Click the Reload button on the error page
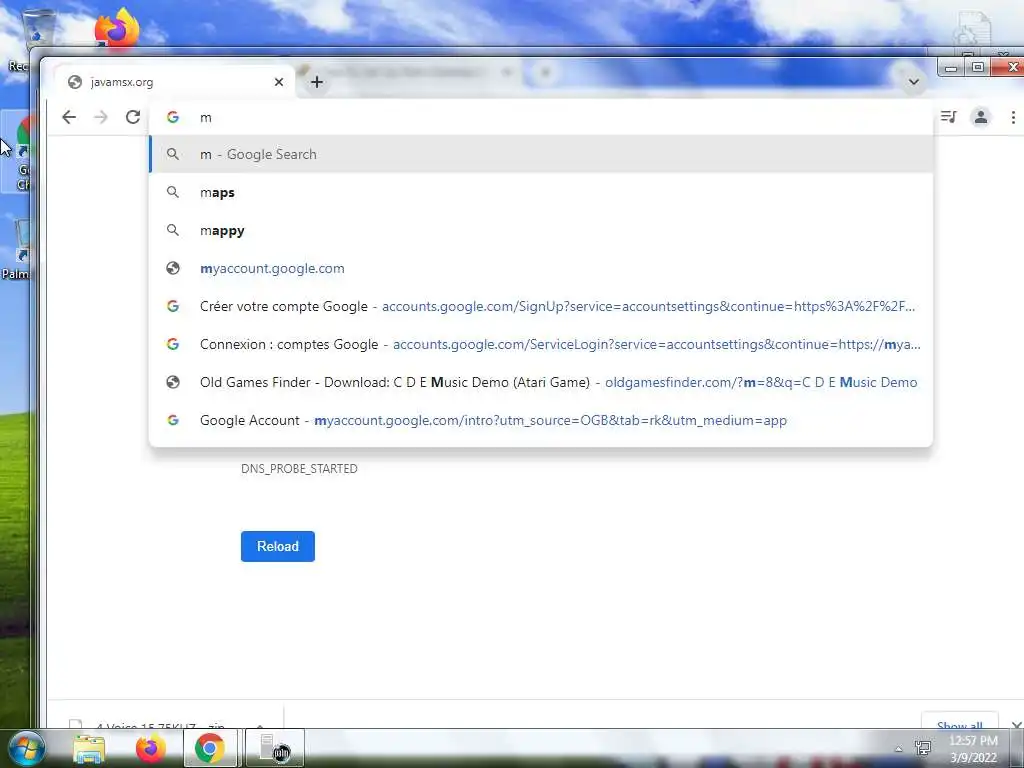 [x=278, y=546]
